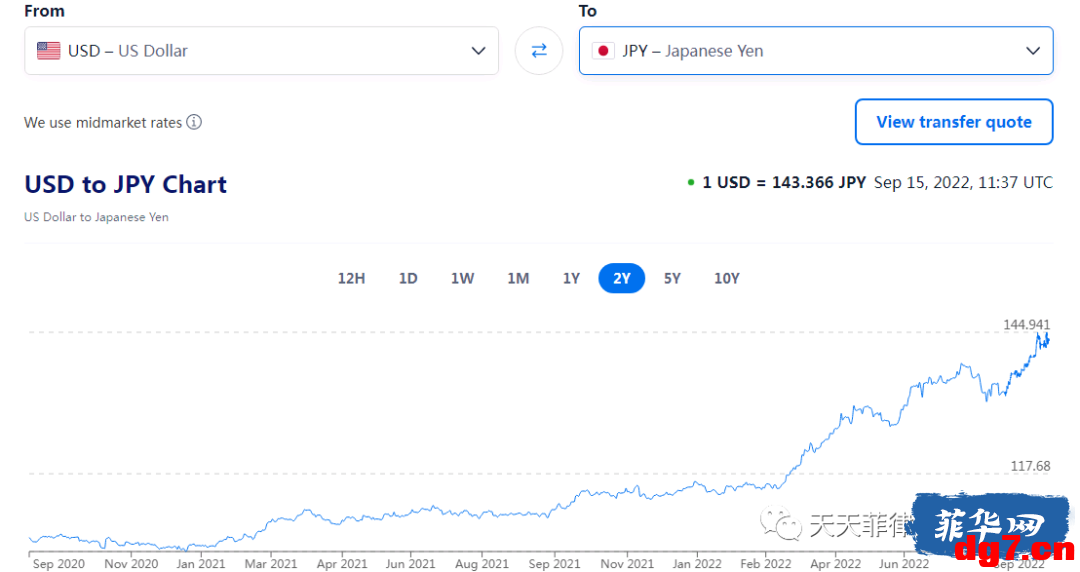Switch chart to 10Y range
This screenshot has height=572, width=1080.
727,278
